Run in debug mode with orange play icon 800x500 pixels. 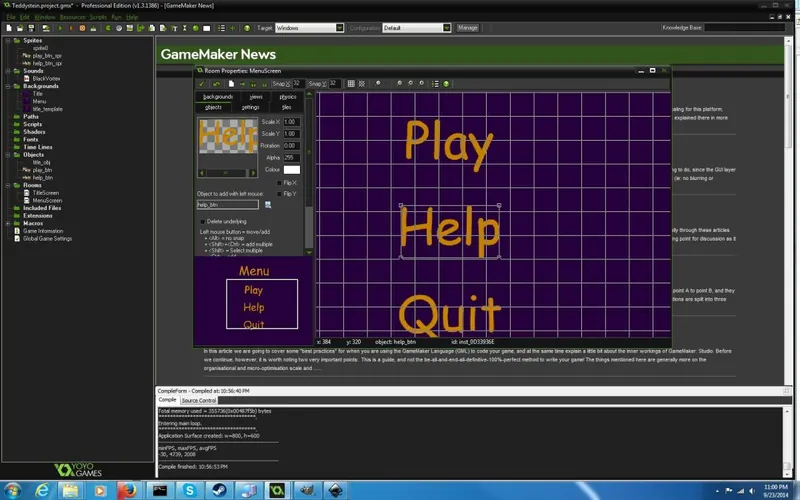point(71,28)
